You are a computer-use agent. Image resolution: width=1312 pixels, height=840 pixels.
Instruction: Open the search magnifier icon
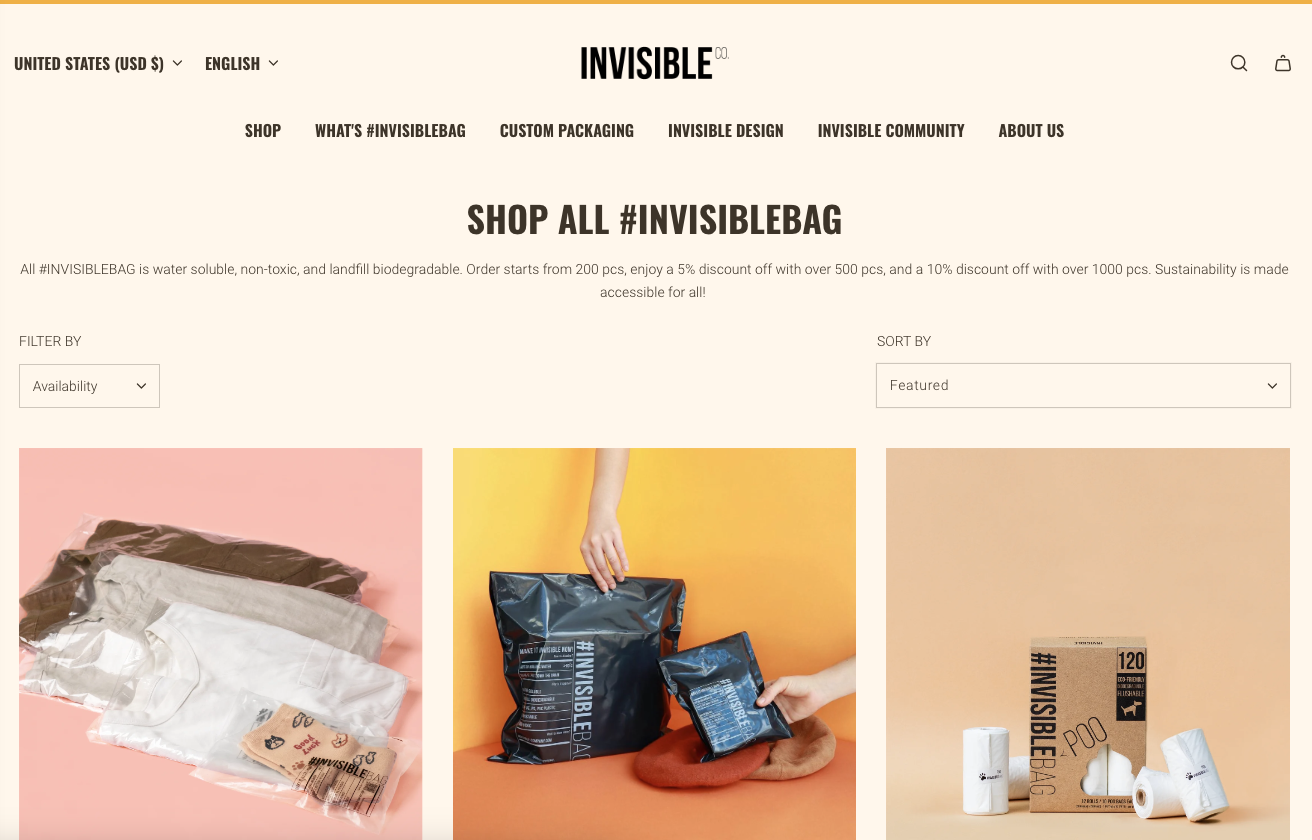(1239, 63)
